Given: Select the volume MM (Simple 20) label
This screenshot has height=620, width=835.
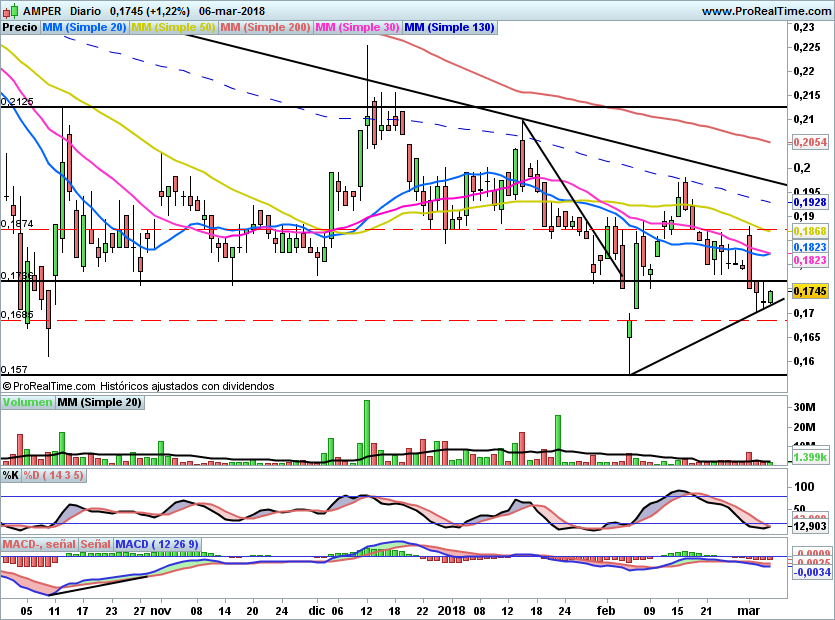Looking at the screenshot, I should (99, 402).
